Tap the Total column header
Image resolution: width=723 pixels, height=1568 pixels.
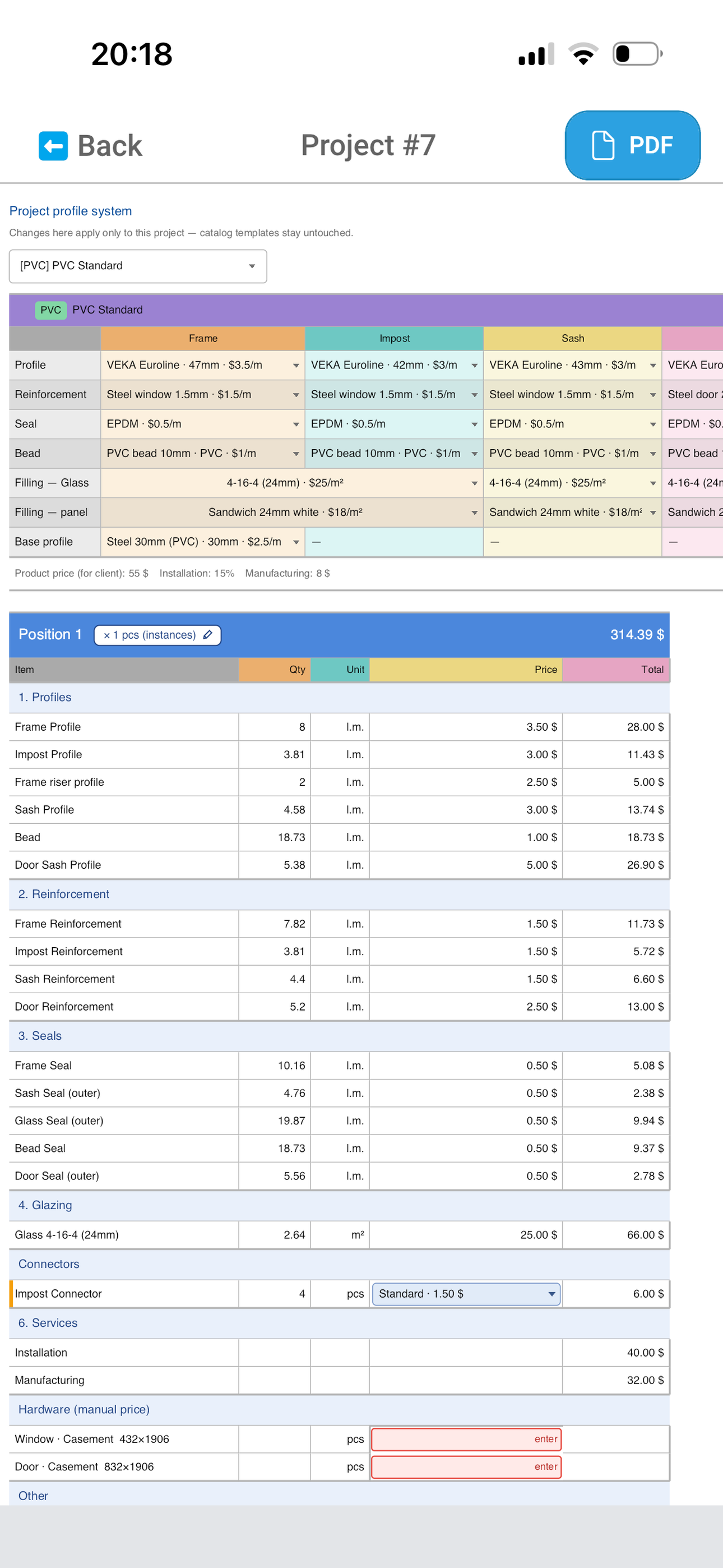616,670
